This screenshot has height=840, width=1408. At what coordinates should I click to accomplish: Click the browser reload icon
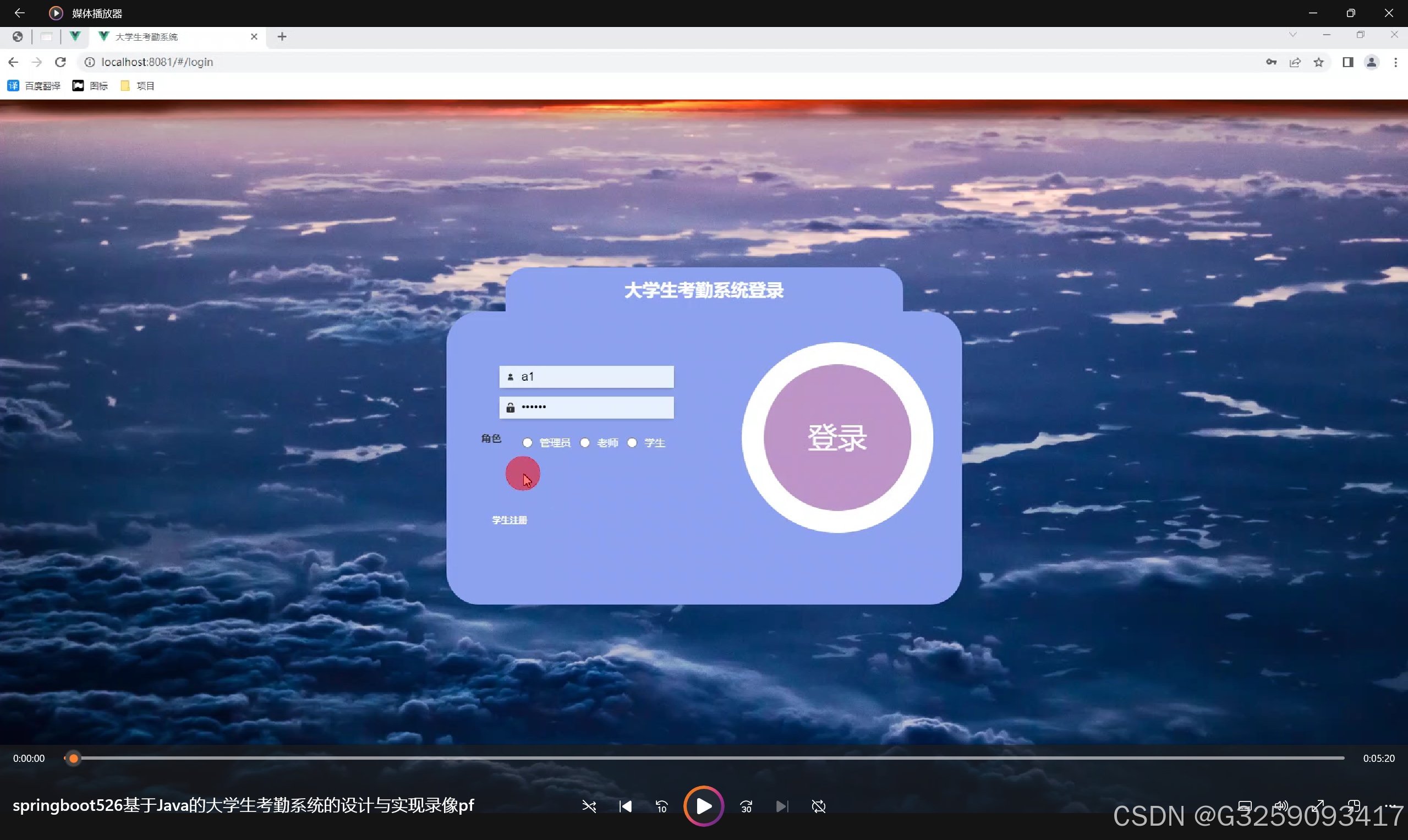[x=61, y=62]
